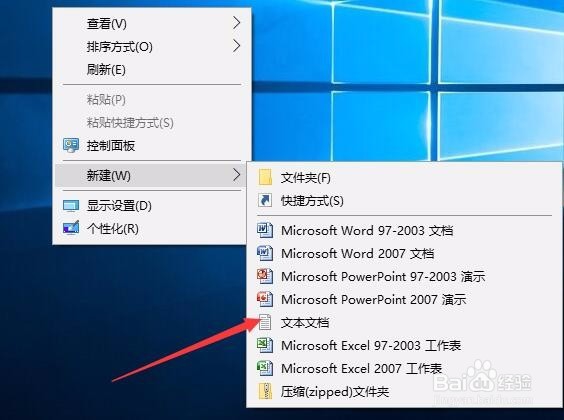Click the PowerPoint 97-2003 presentation icon
The image size is (564, 420).
(265, 276)
